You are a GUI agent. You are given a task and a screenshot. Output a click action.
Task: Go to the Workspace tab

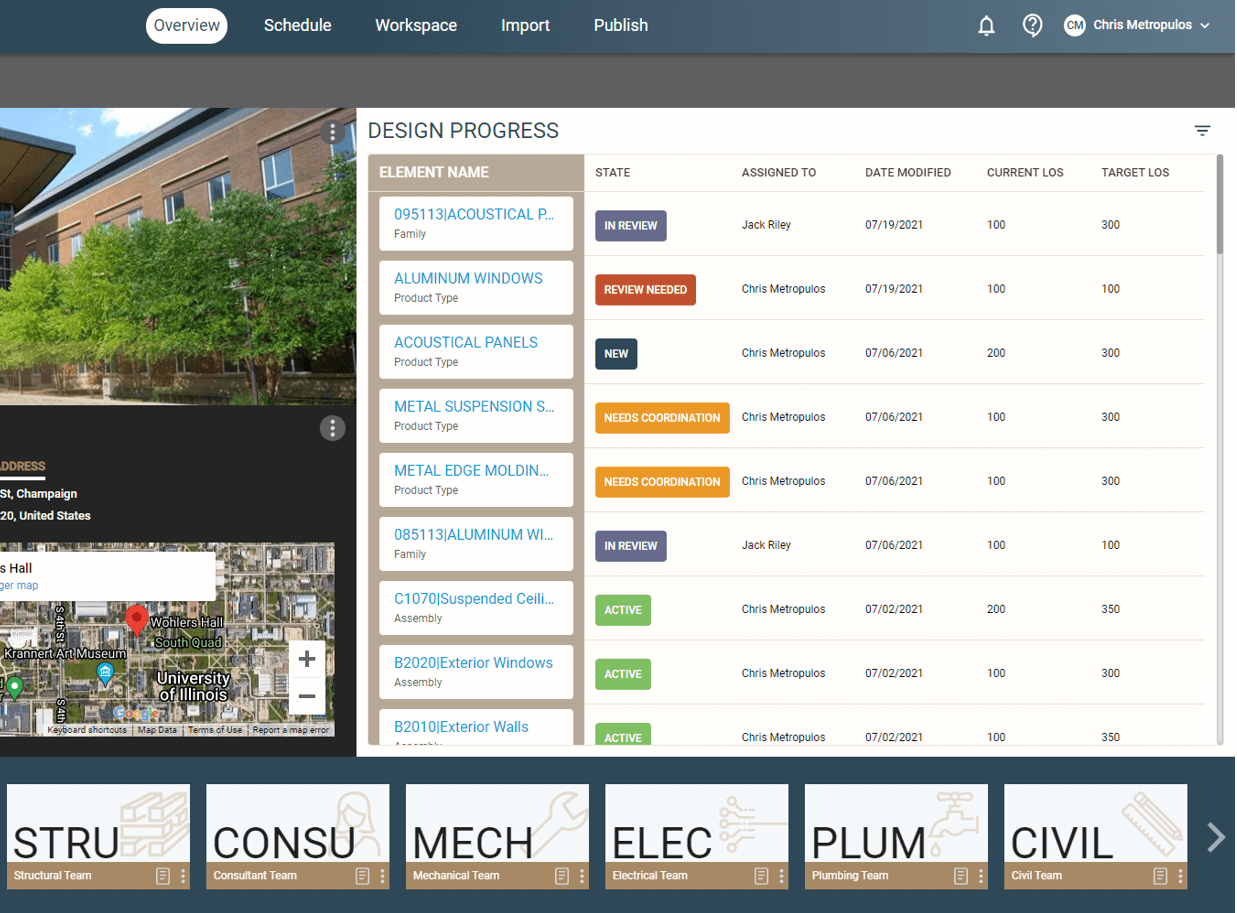pyautogui.click(x=416, y=26)
